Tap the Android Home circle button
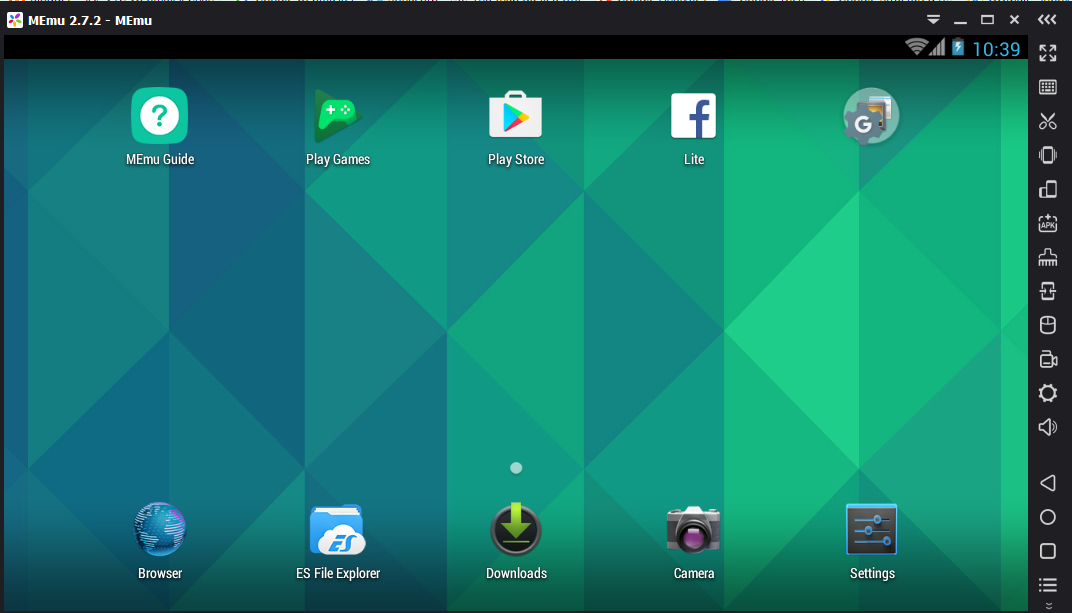 (1047, 517)
